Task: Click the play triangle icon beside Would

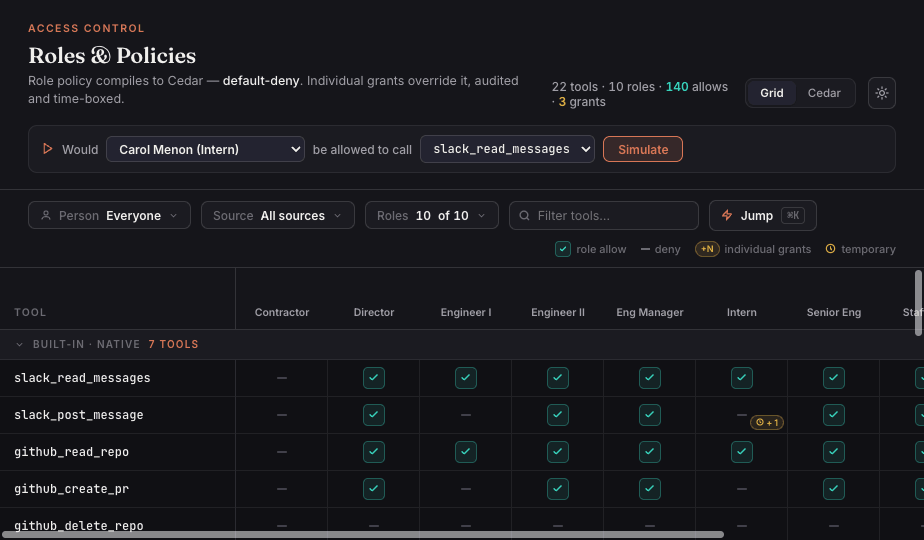Action: coord(48,149)
